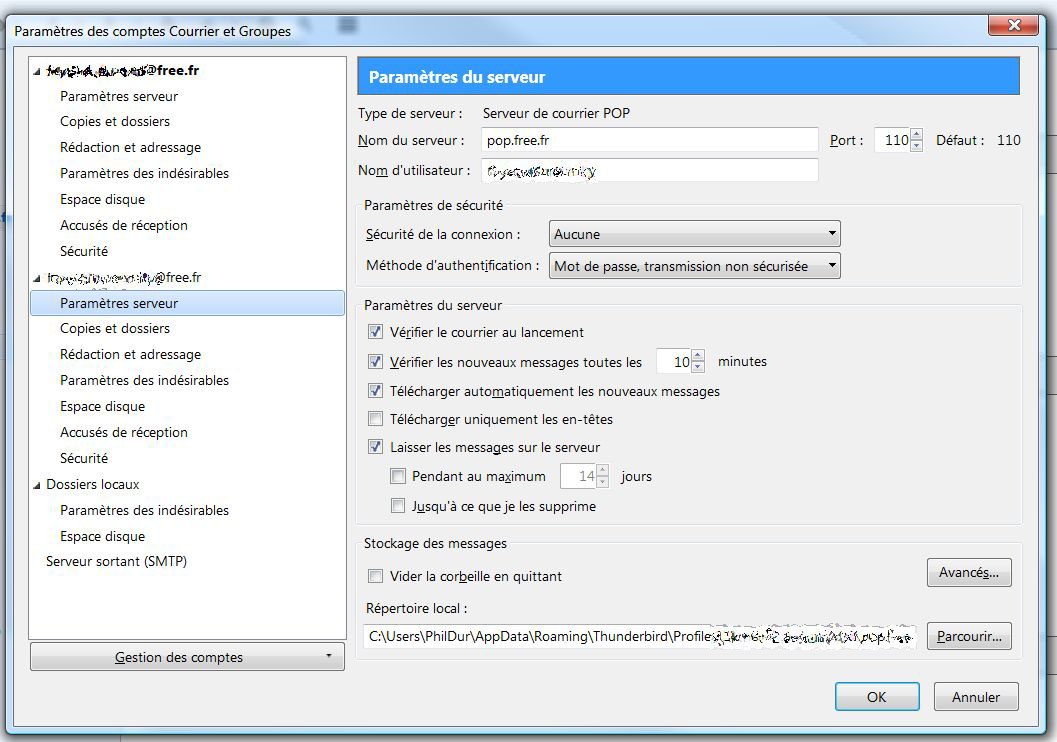Screen dimensions: 1057x742
Task: Click the Répertoire local path field
Action: pos(640,636)
